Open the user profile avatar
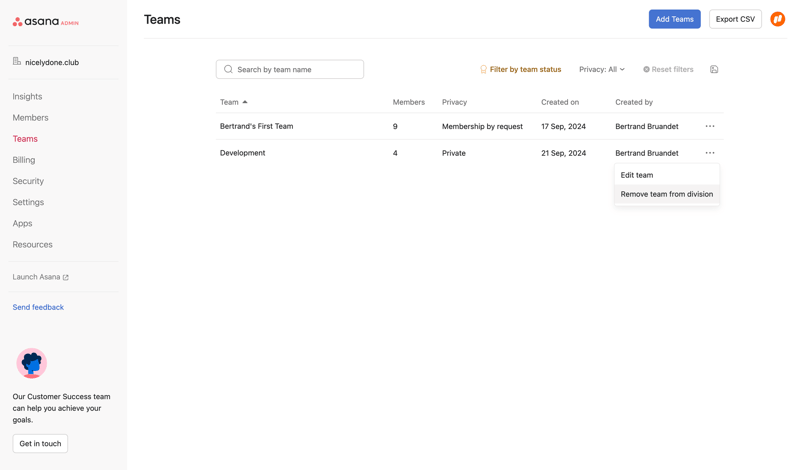 tap(778, 19)
